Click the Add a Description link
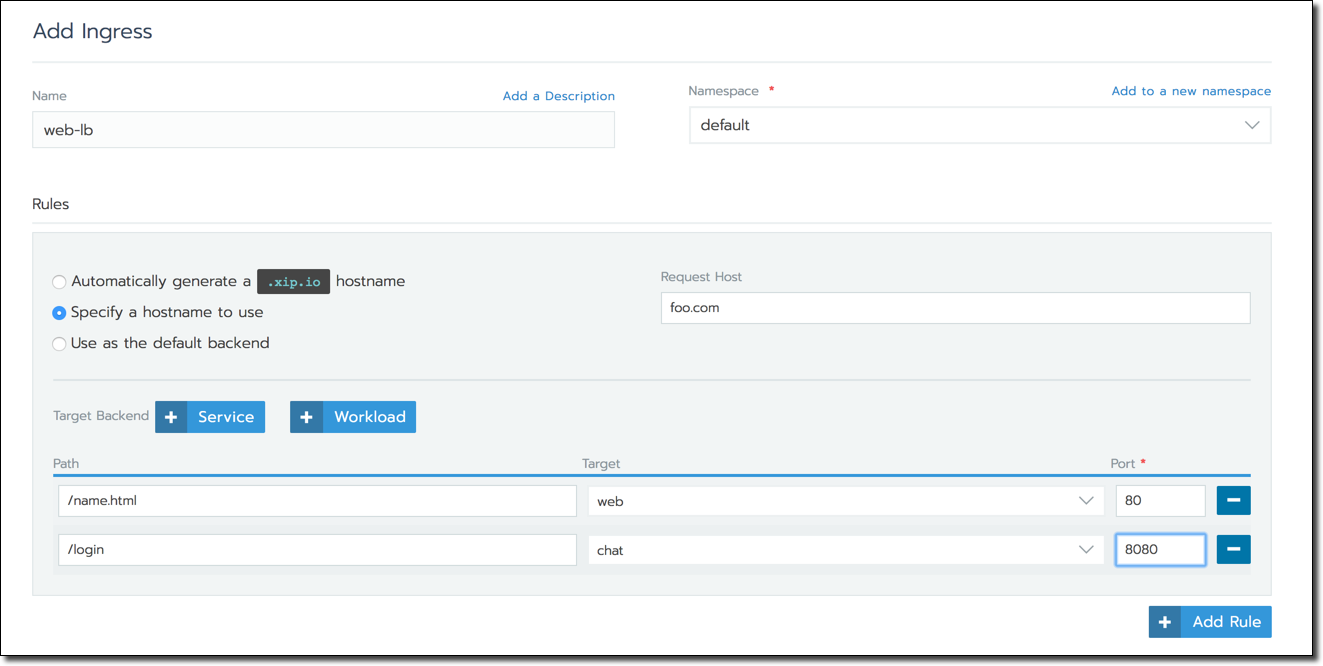The width and height of the screenshot is (1323, 666). (558, 96)
